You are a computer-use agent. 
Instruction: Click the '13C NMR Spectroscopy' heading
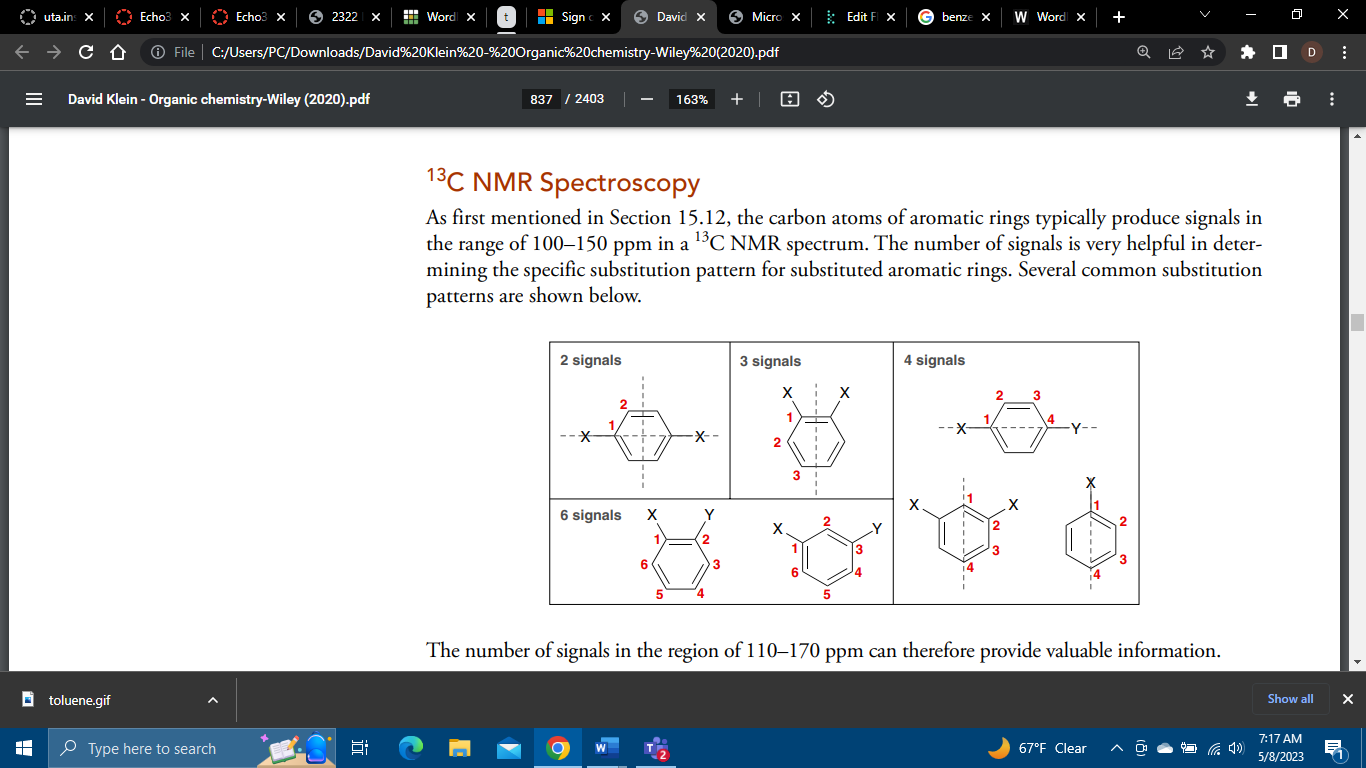click(563, 182)
